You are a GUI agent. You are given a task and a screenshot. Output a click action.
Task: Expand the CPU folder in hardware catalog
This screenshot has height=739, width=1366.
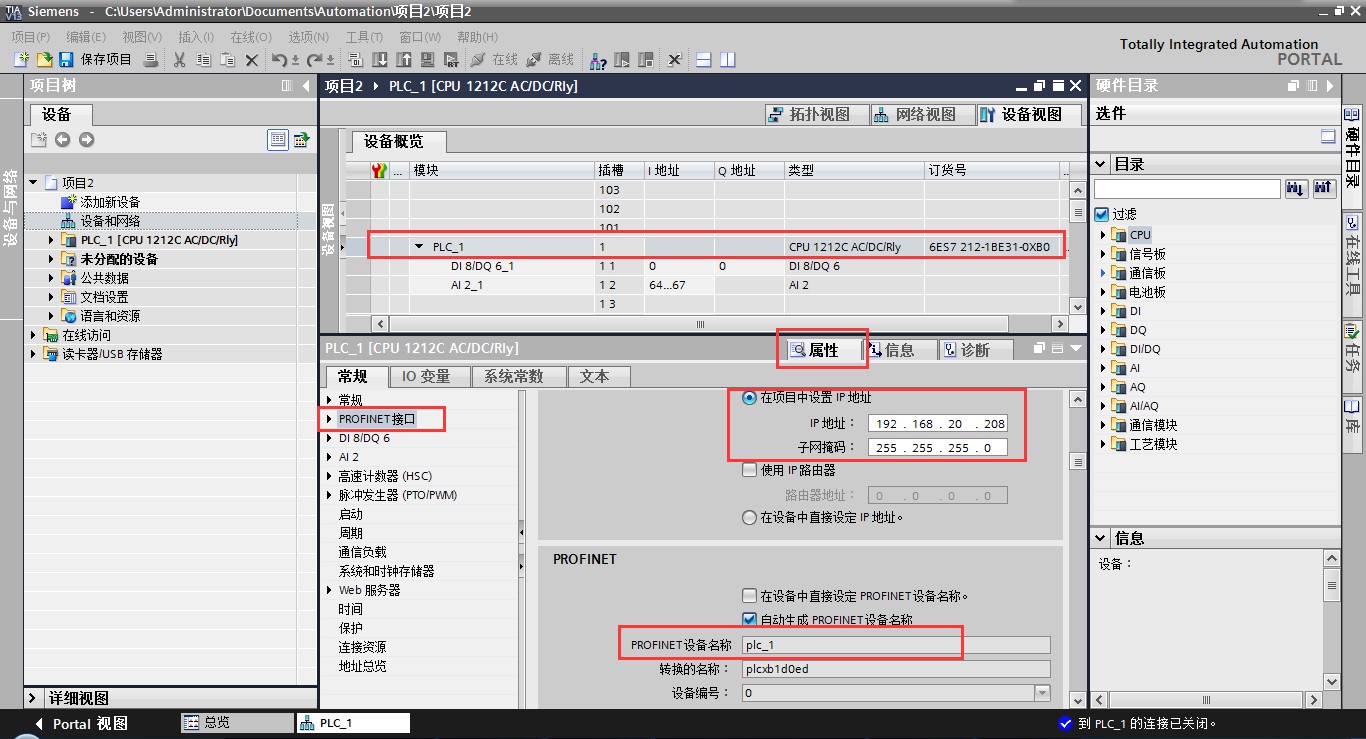(x=1103, y=235)
